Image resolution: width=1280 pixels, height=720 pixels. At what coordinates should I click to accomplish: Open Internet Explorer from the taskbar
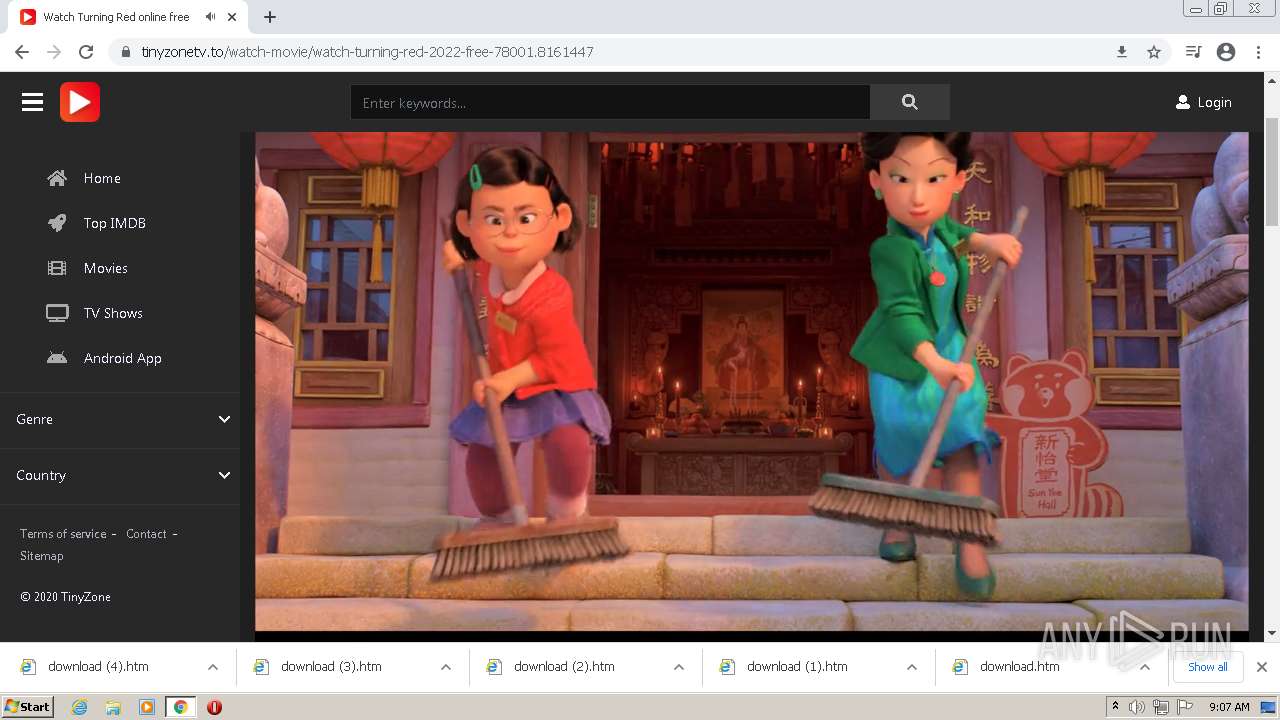click(x=80, y=707)
